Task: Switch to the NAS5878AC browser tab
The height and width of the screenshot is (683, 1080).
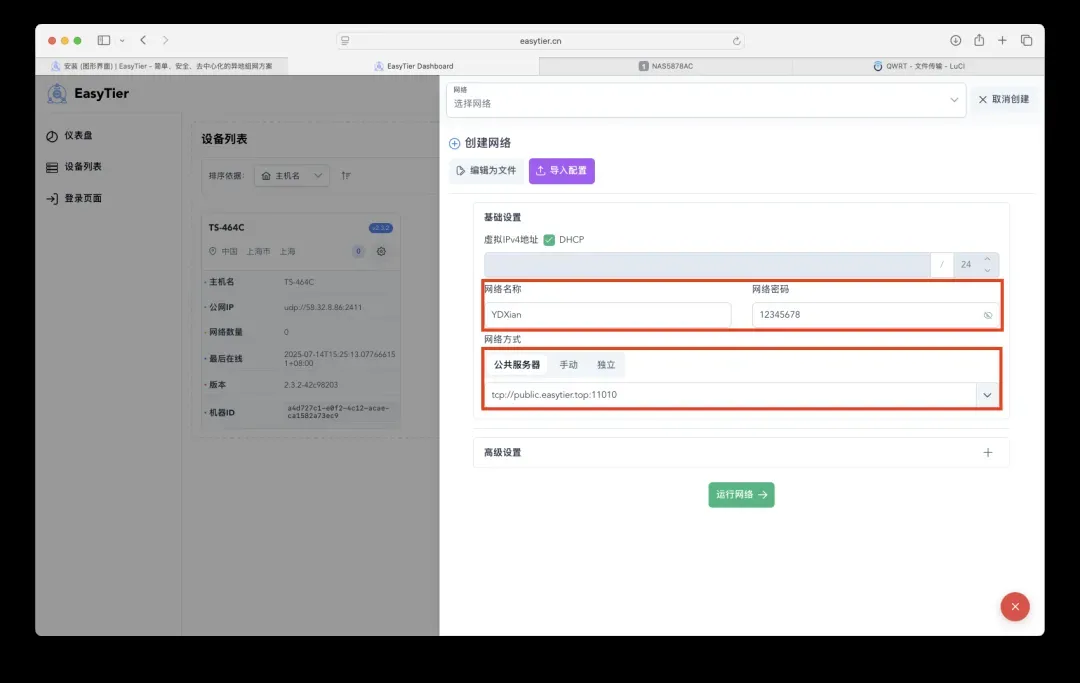Action: (666, 66)
